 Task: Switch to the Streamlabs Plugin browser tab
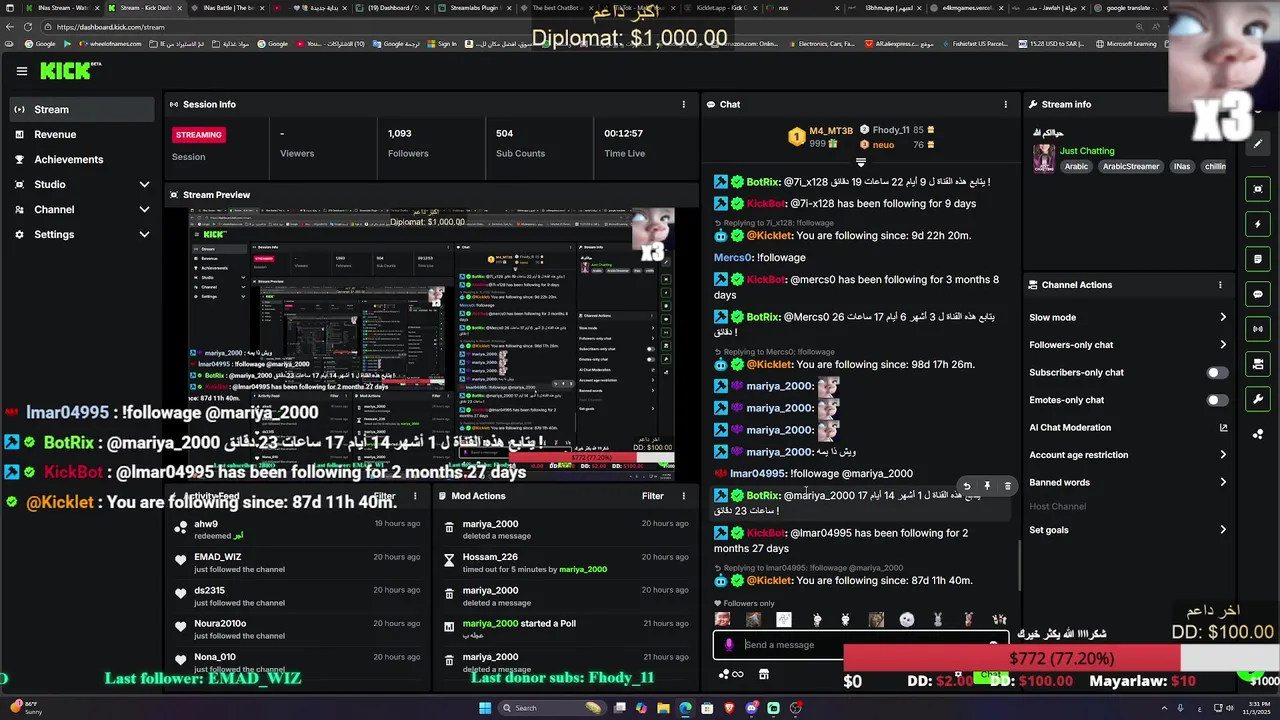point(476,8)
